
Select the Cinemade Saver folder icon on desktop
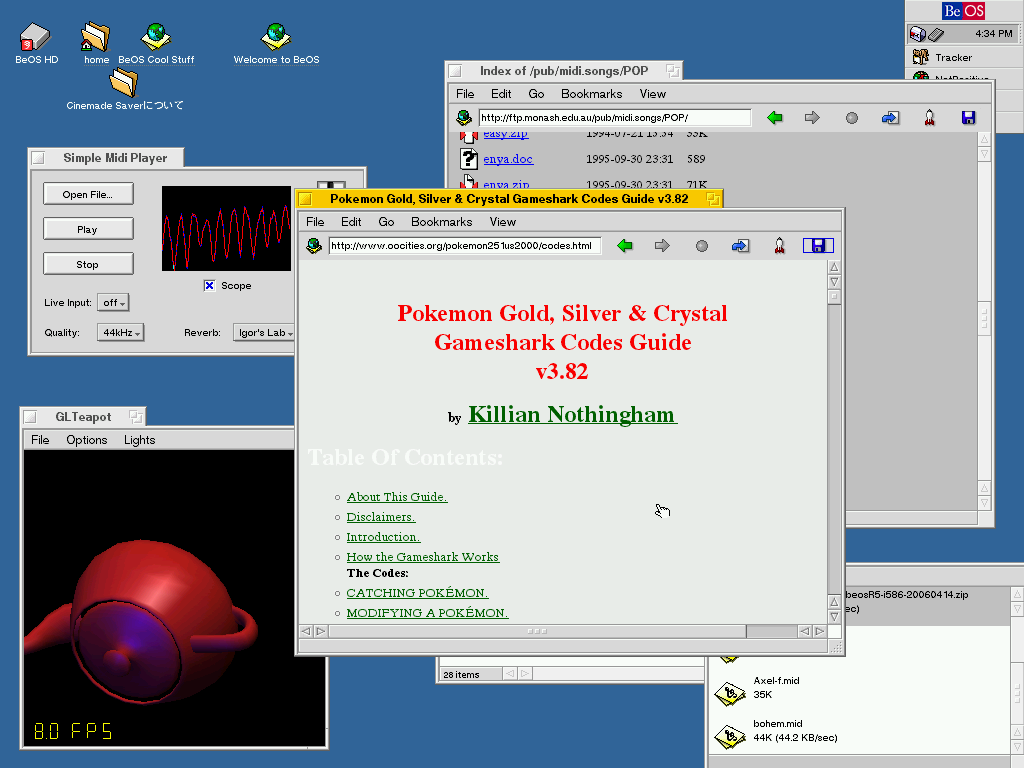123,84
